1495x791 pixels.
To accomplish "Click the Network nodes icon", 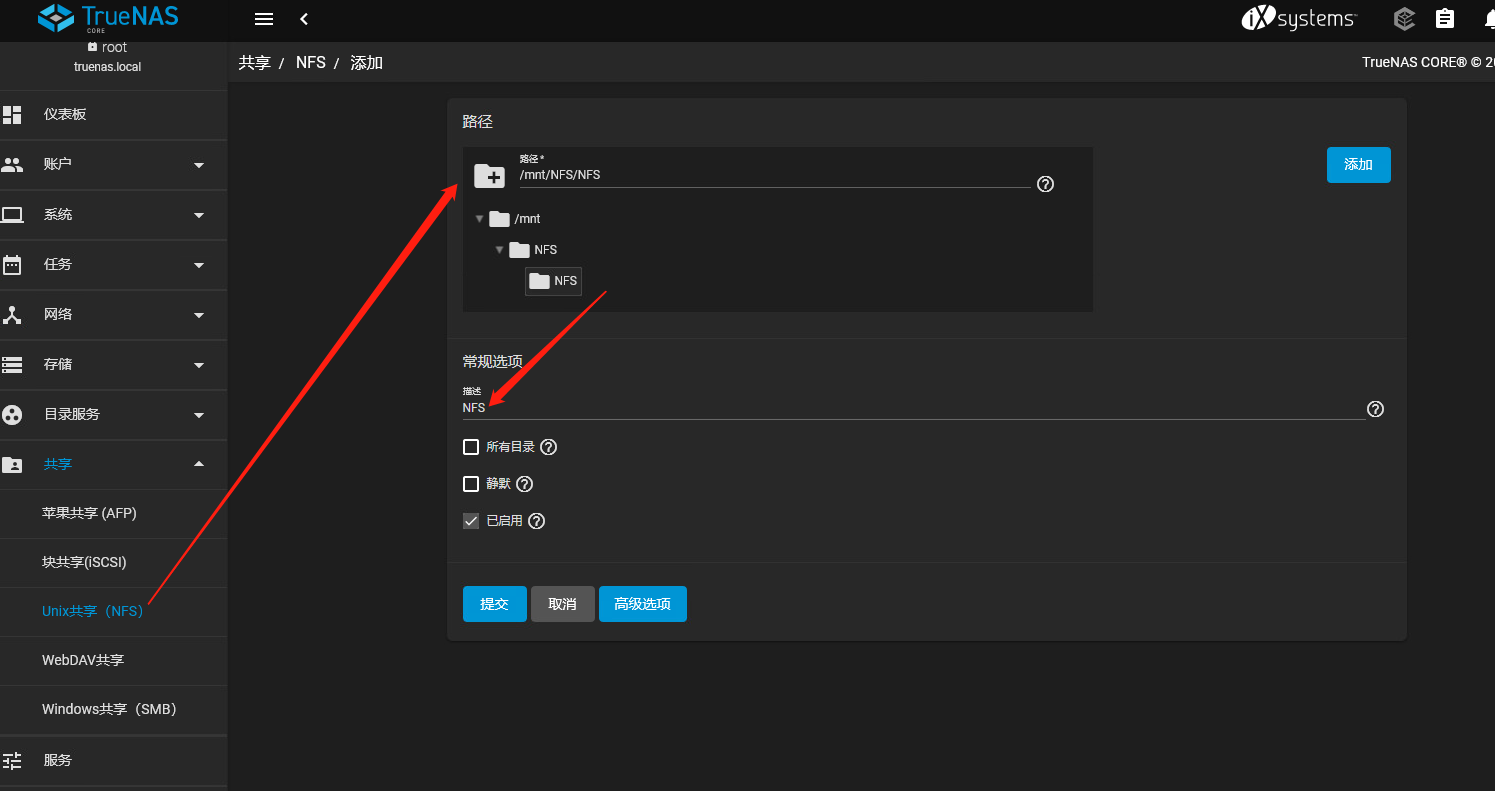I will [x=12, y=314].
